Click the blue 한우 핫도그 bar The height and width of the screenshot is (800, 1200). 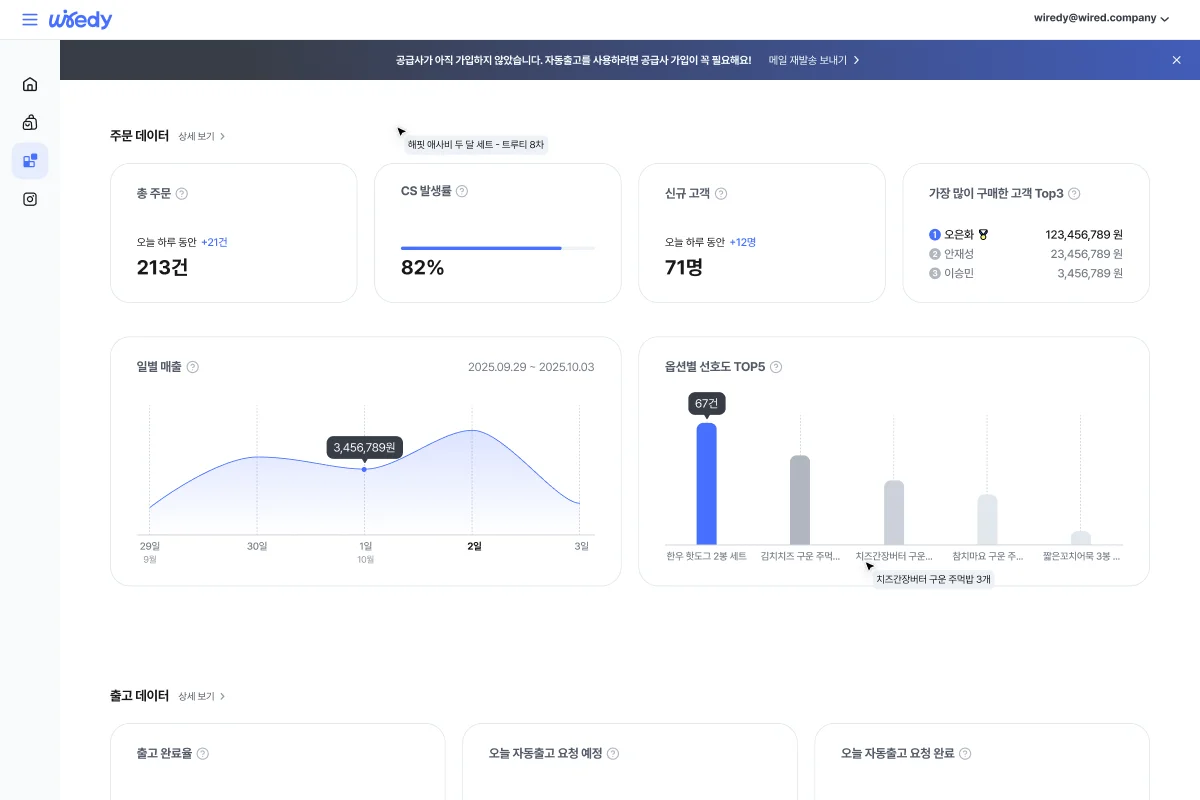pyautogui.click(x=706, y=484)
